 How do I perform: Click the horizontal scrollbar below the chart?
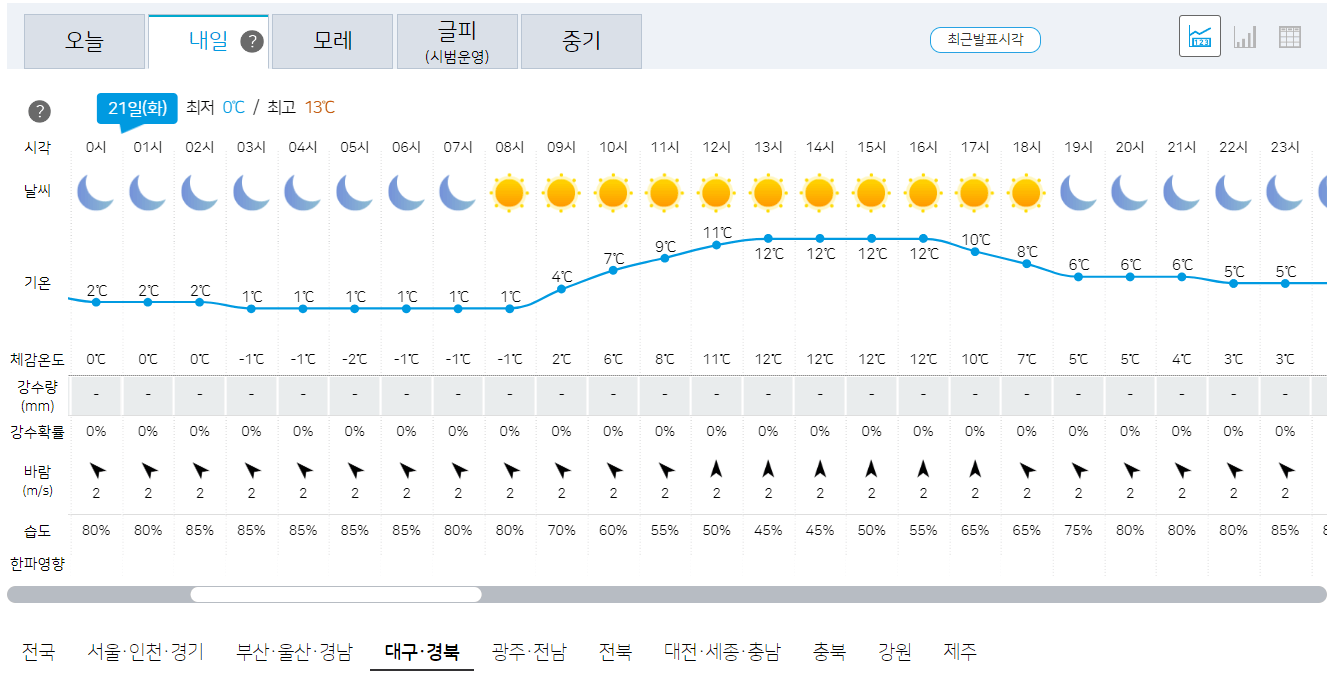click(335, 595)
